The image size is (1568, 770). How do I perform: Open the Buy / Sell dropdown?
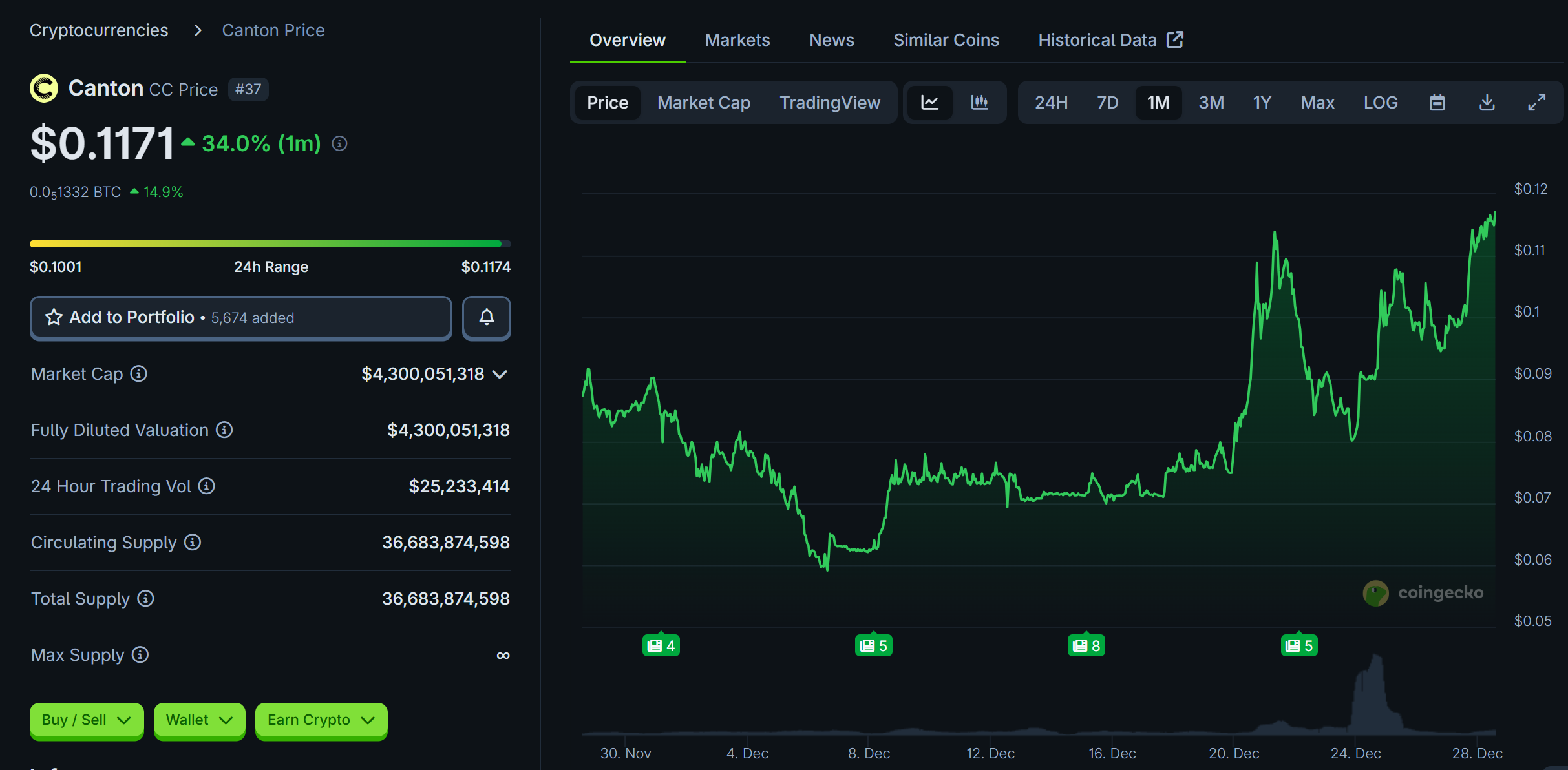(86, 720)
